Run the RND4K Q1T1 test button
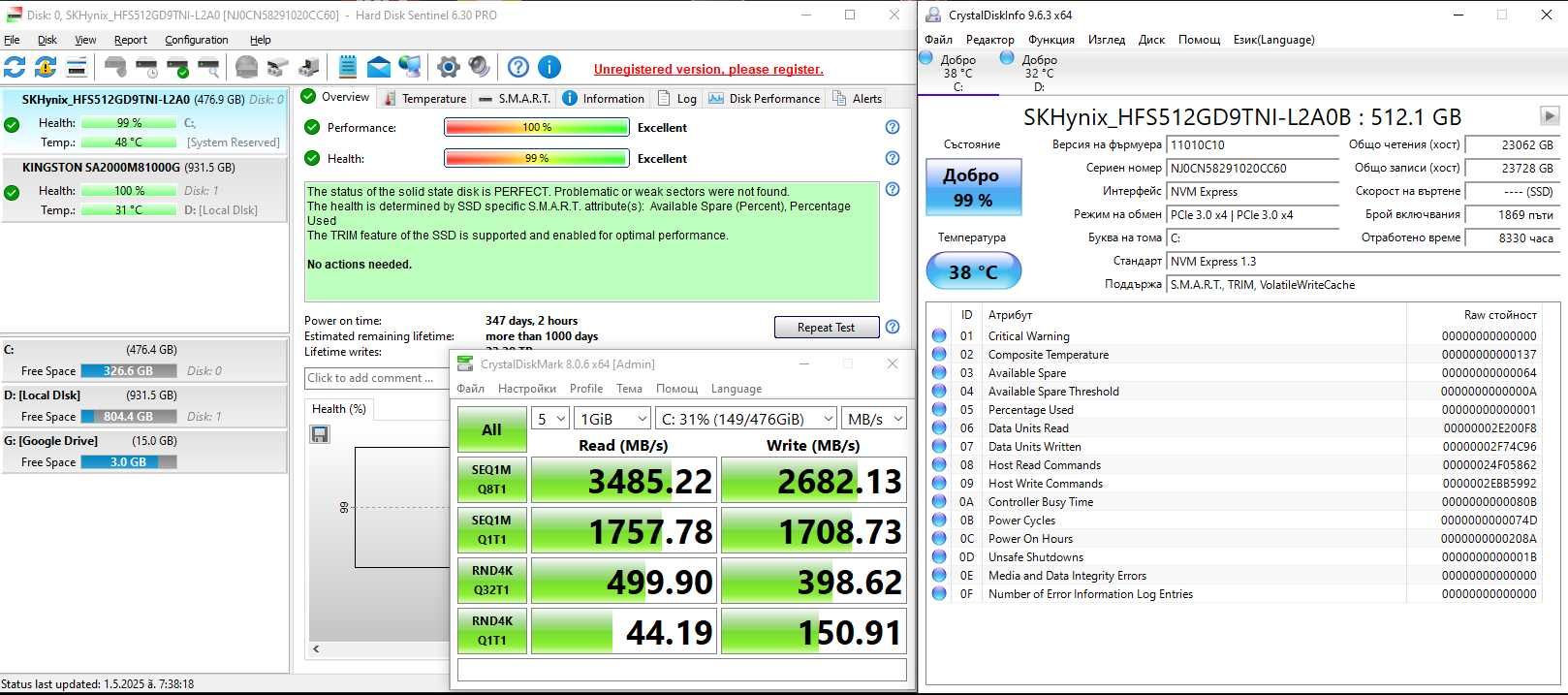The image size is (1568, 695). pyautogui.click(x=492, y=631)
